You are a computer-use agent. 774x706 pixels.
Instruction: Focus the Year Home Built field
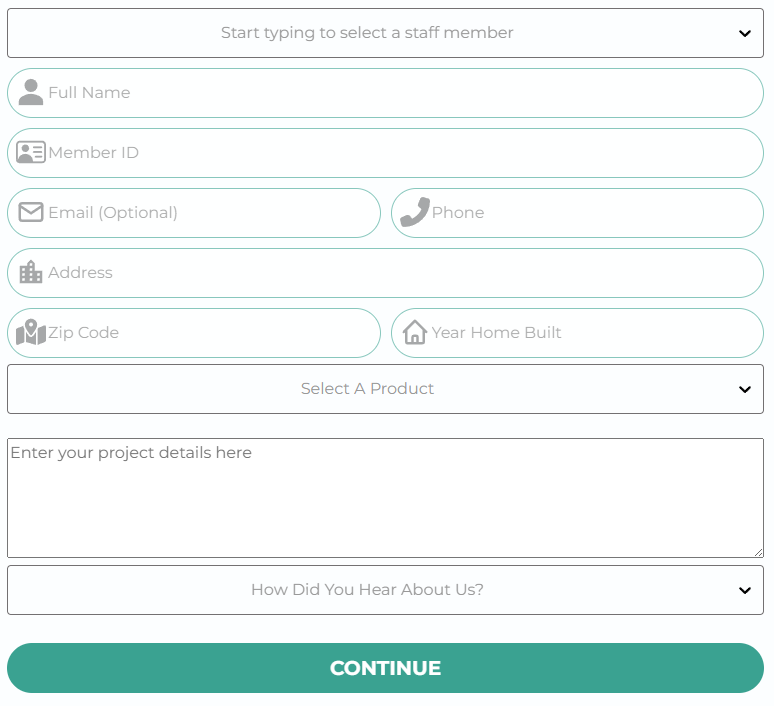[x=590, y=333]
